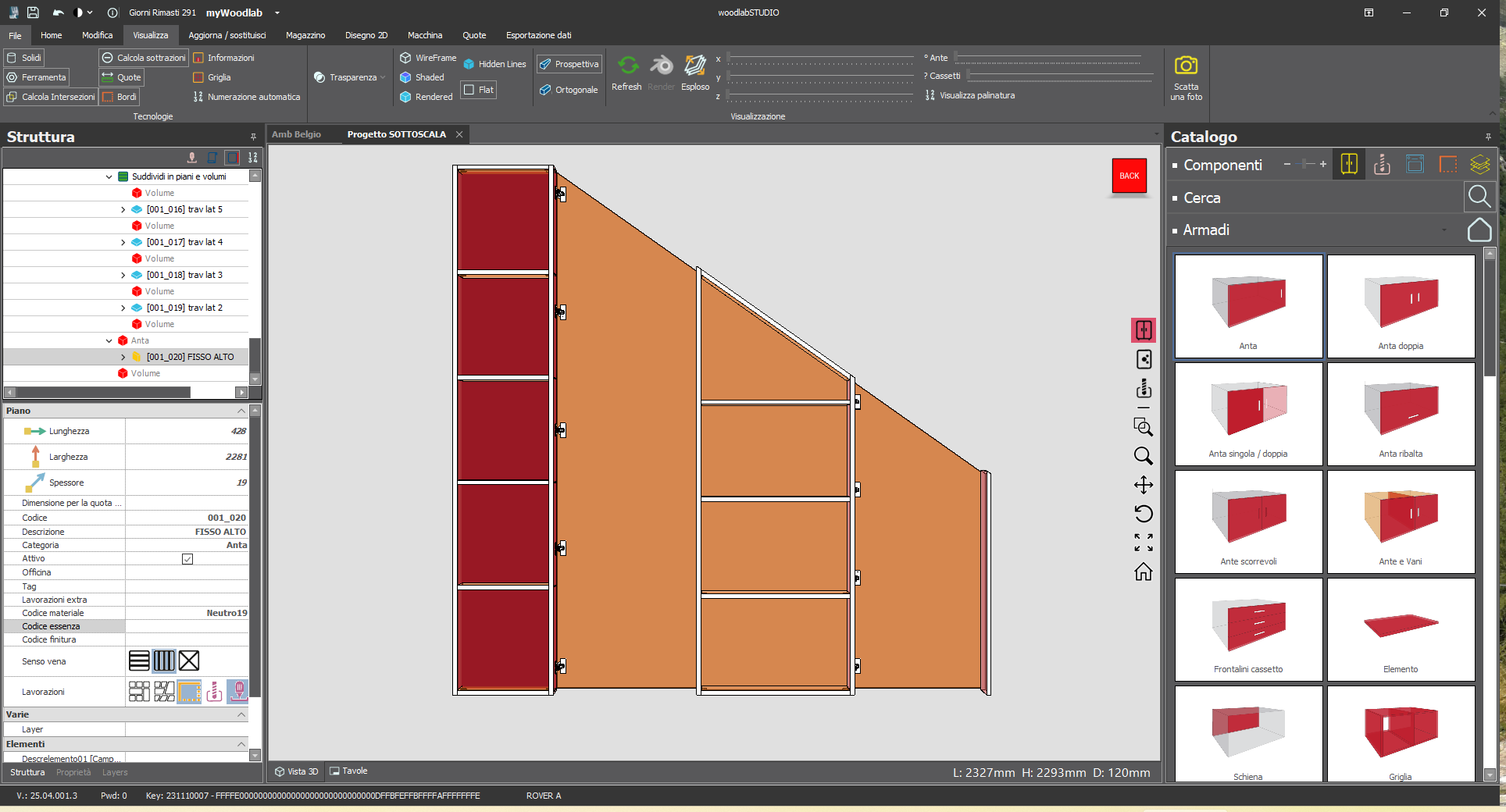Open the Magazzino ribbon menu
Screen dimensions: 1506x812
(x=305, y=35)
